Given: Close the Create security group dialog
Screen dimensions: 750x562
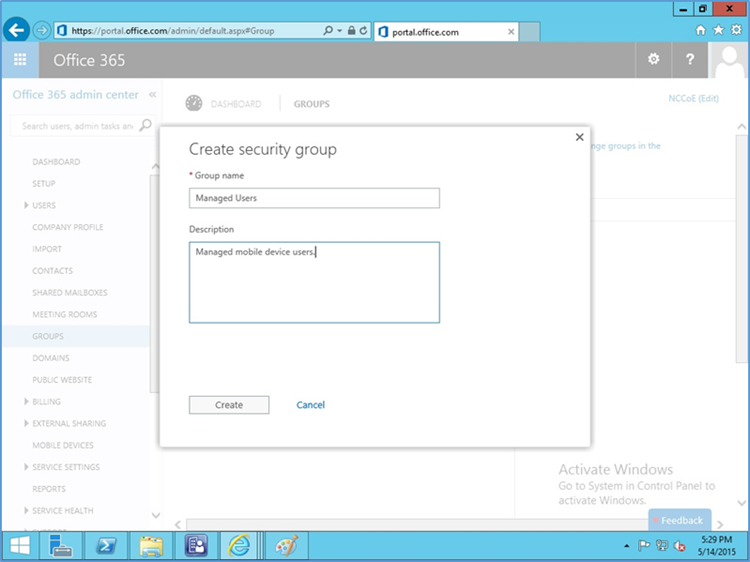Looking at the screenshot, I should (x=580, y=137).
